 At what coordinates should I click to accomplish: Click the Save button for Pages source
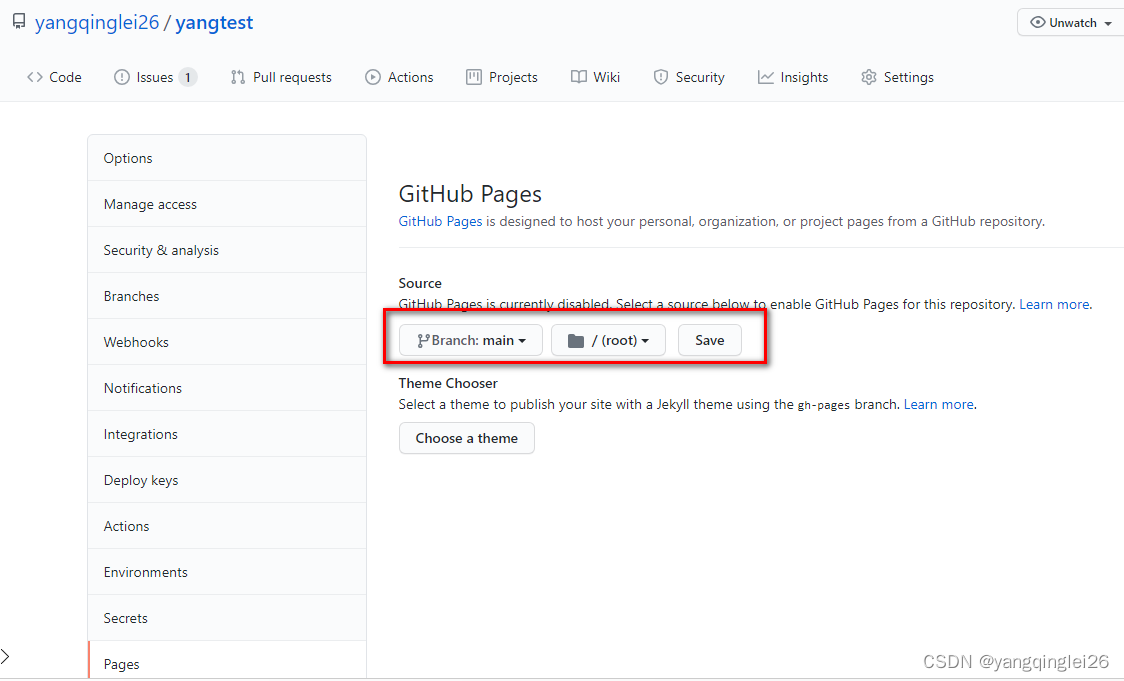[x=710, y=340]
